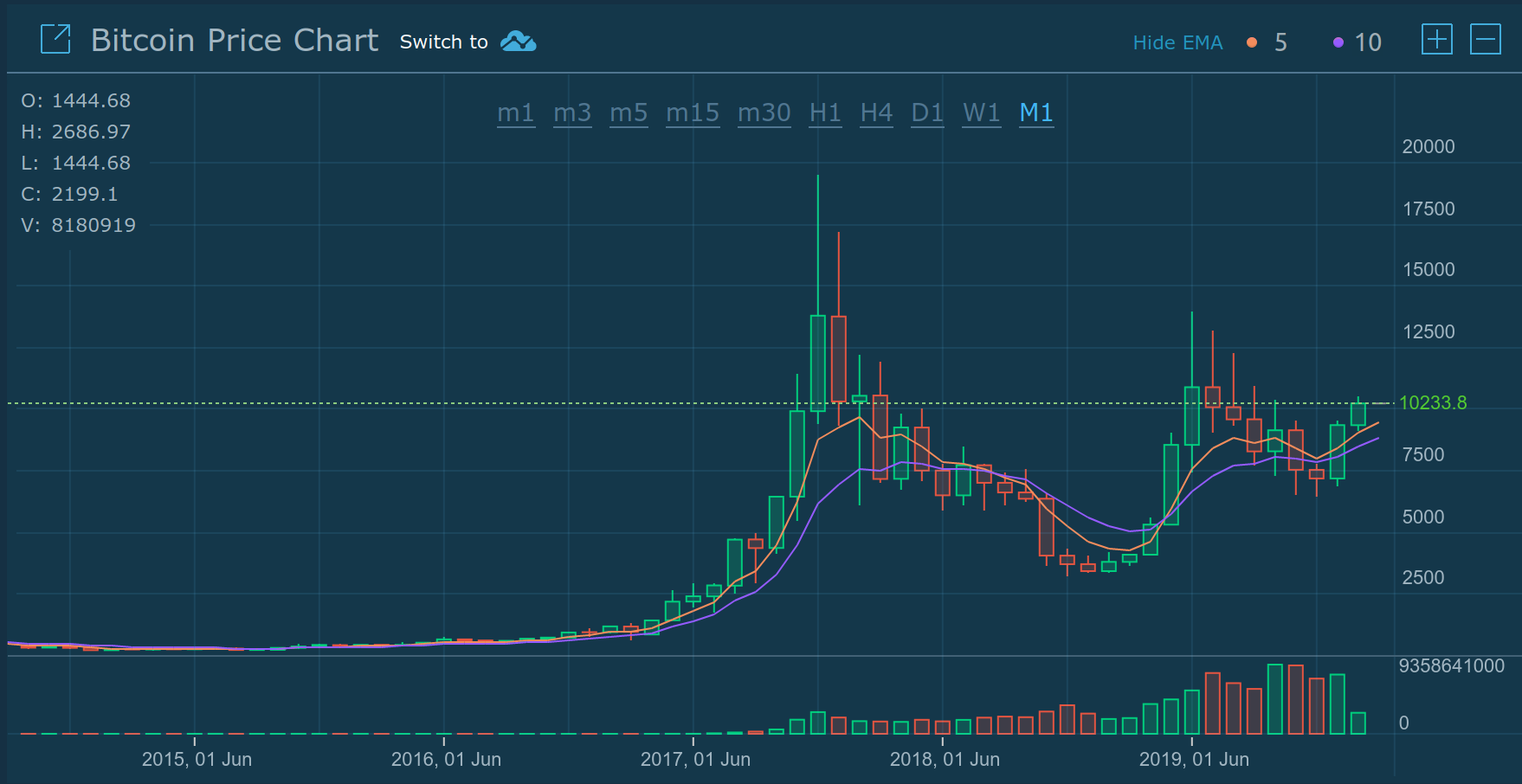
Task: Click the 2016, 01 Jun date label
Action: 446,759
